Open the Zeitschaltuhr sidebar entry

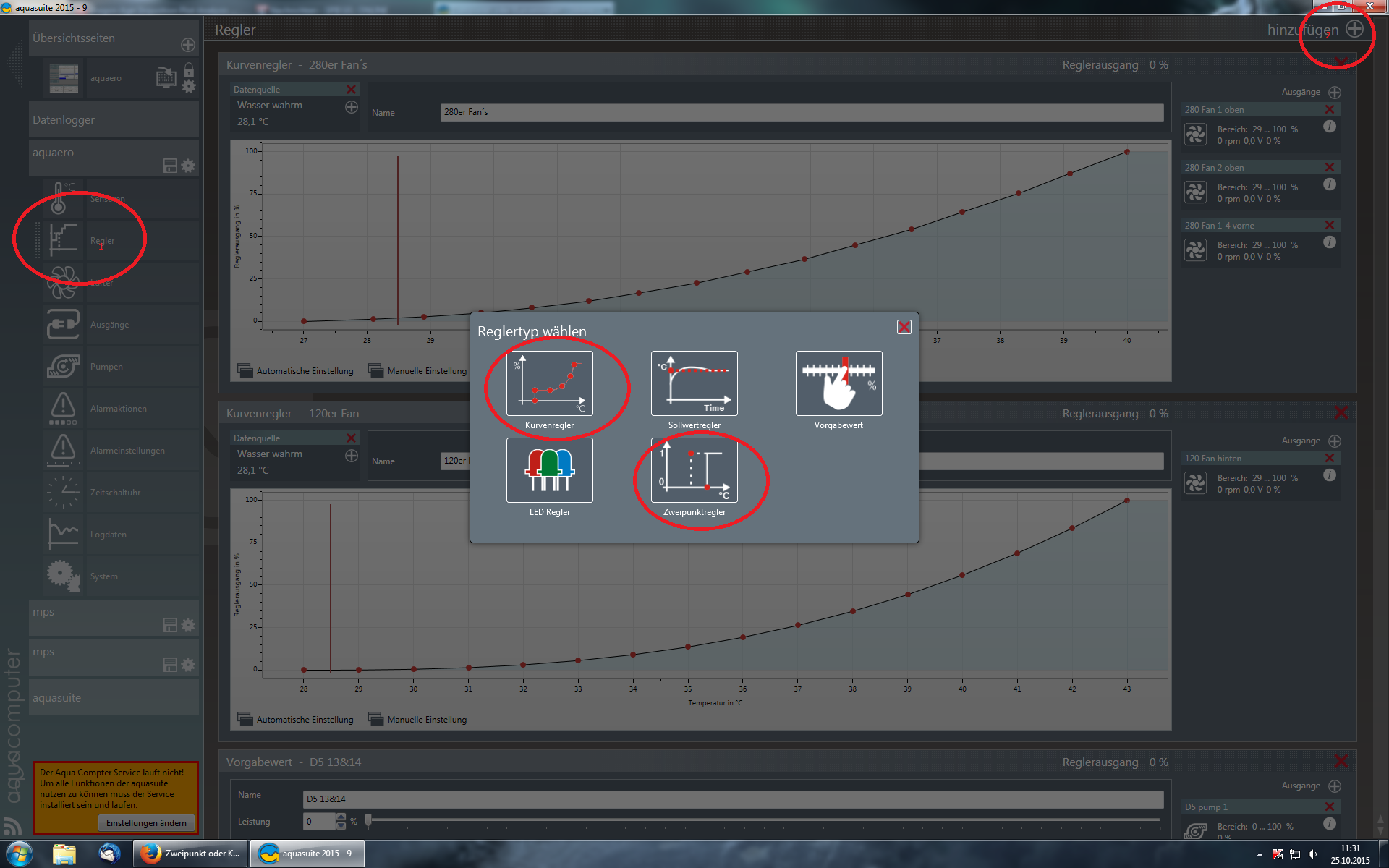click(x=115, y=493)
